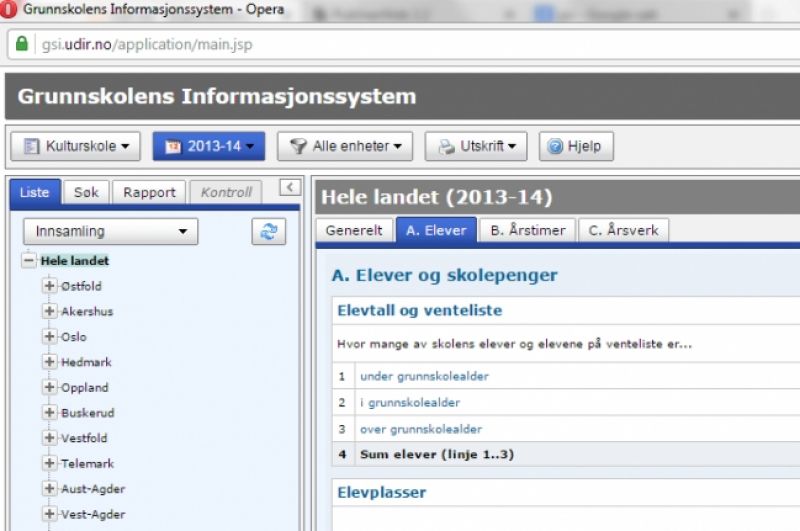Switch to the B. Årstimer tab

tap(527, 230)
